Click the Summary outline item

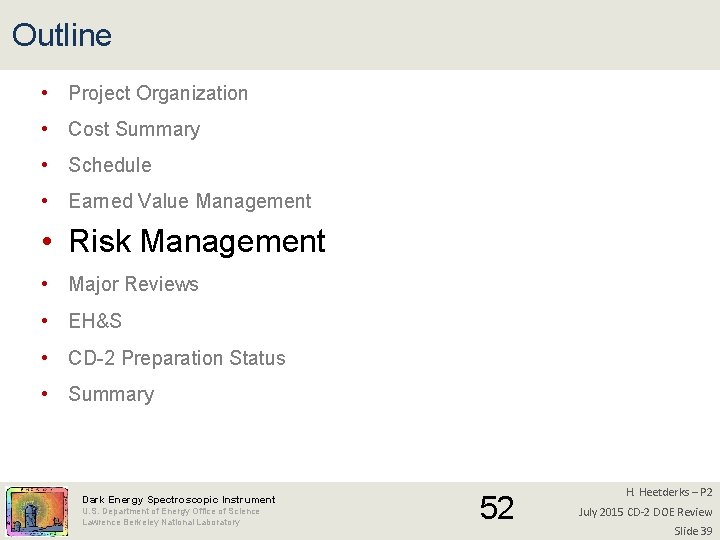(x=111, y=394)
